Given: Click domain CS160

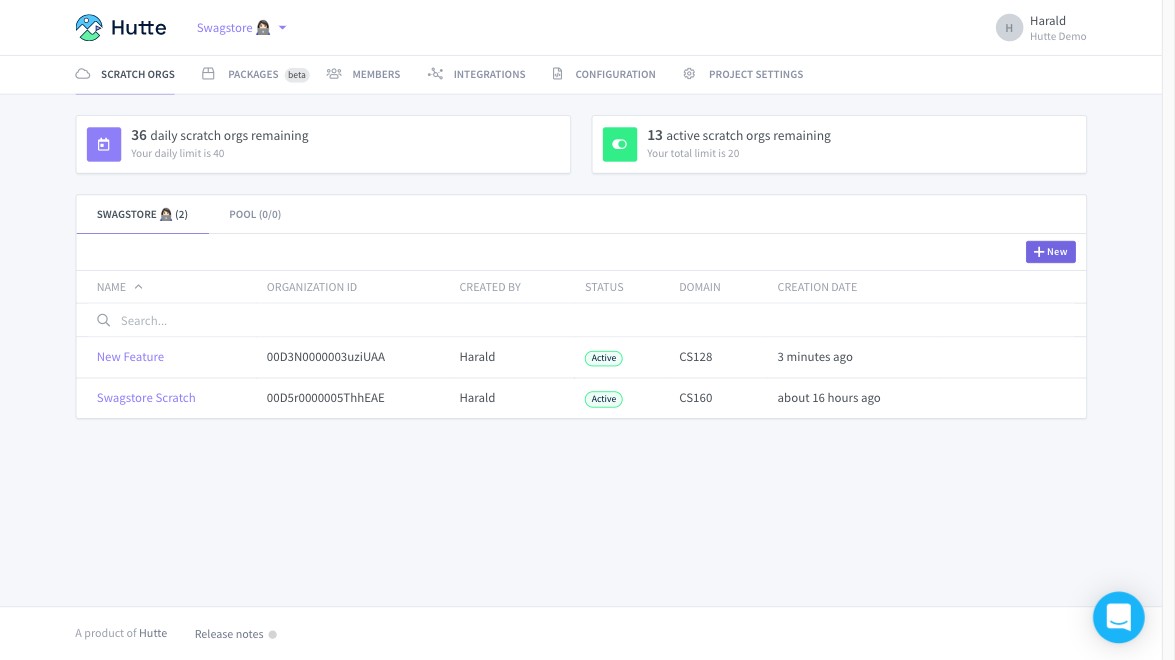Looking at the screenshot, I should pos(696,398).
